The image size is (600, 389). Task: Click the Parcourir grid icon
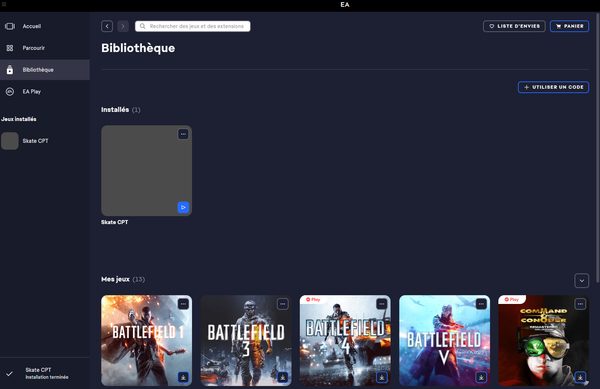click(x=10, y=48)
